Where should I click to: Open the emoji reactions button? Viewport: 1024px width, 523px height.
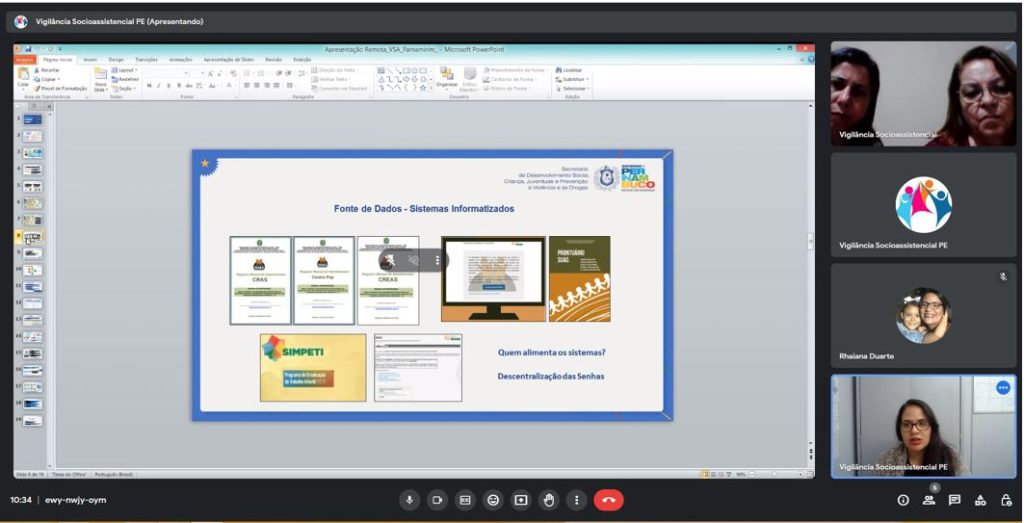click(x=492, y=500)
